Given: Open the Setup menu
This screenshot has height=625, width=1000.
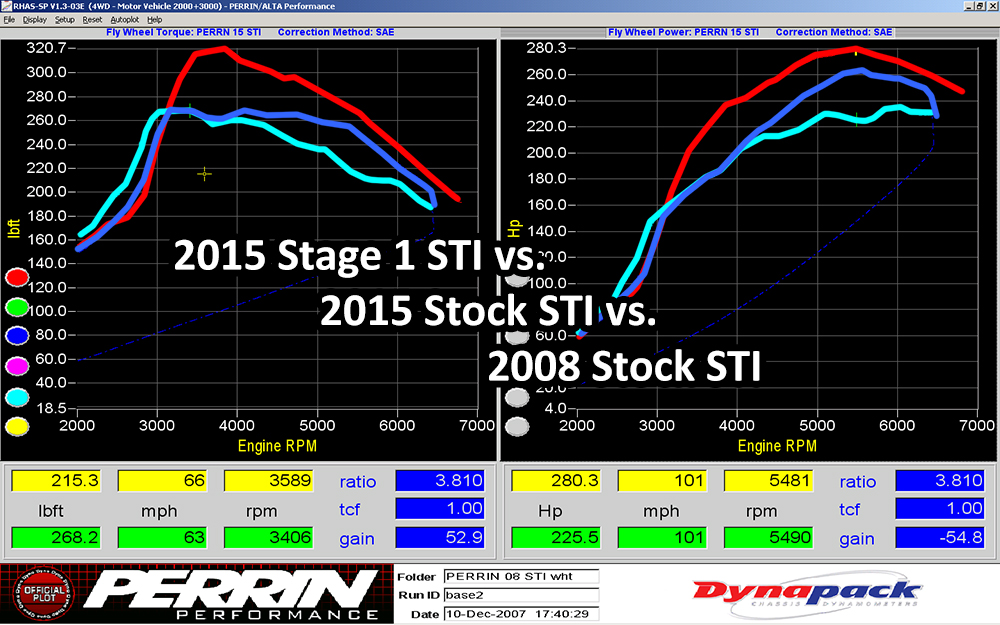Looking at the screenshot, I should click(x=64, y=20).
